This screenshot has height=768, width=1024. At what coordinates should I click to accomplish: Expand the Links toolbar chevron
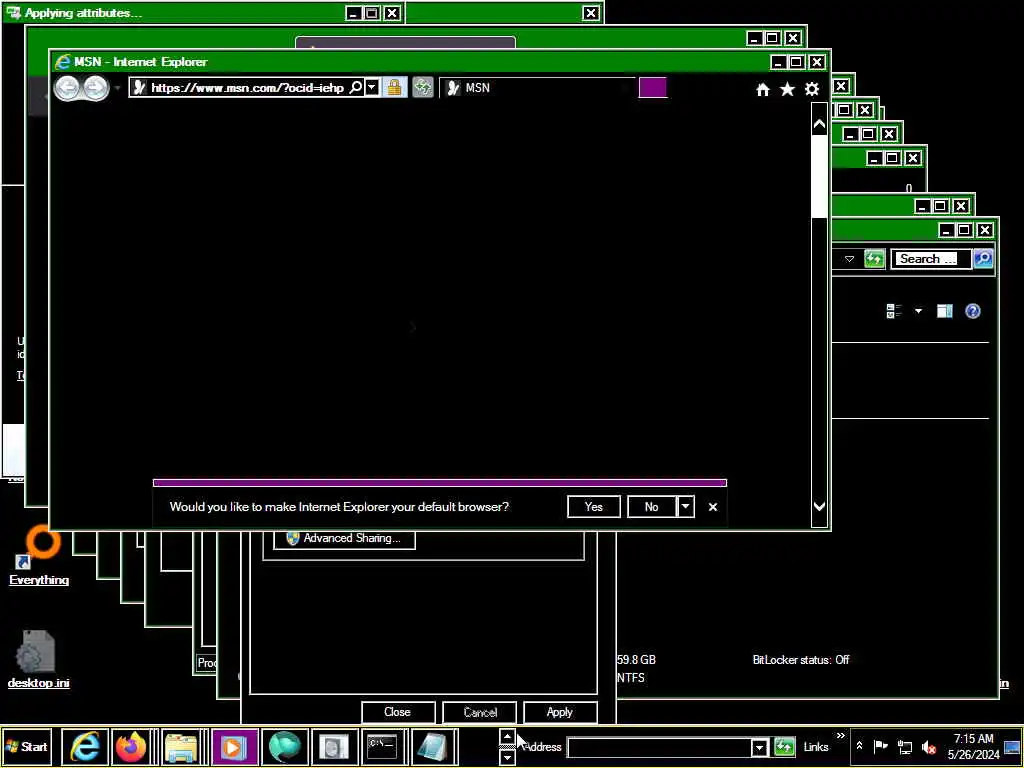click(x=840, y=736)
